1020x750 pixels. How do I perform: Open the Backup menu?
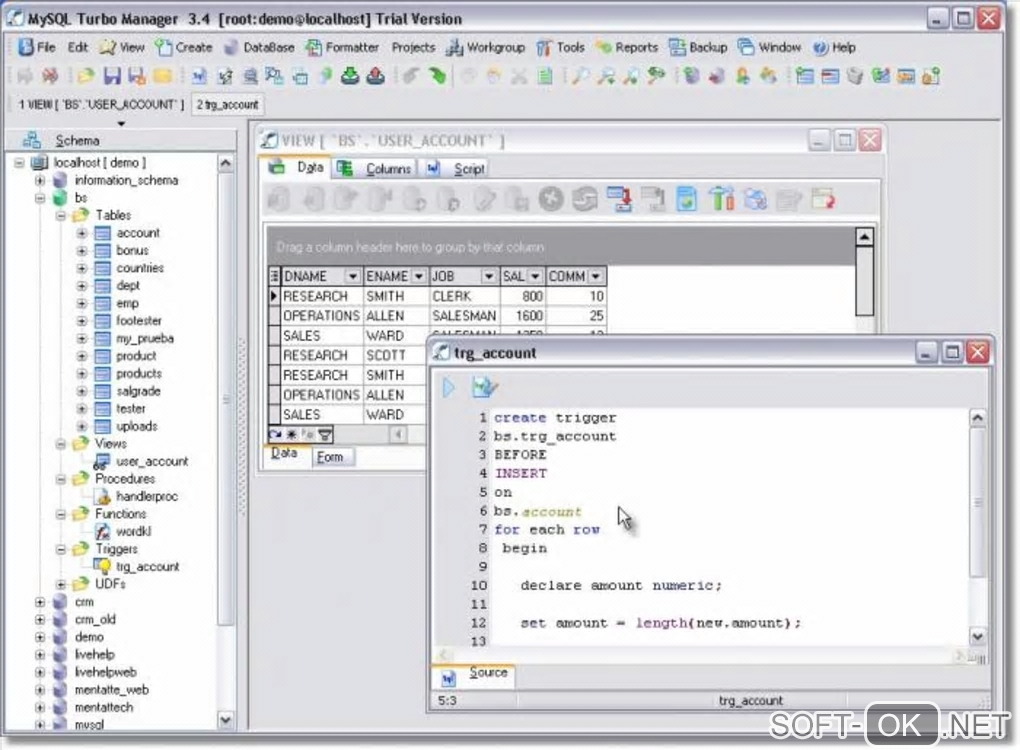tap(698, 47)
